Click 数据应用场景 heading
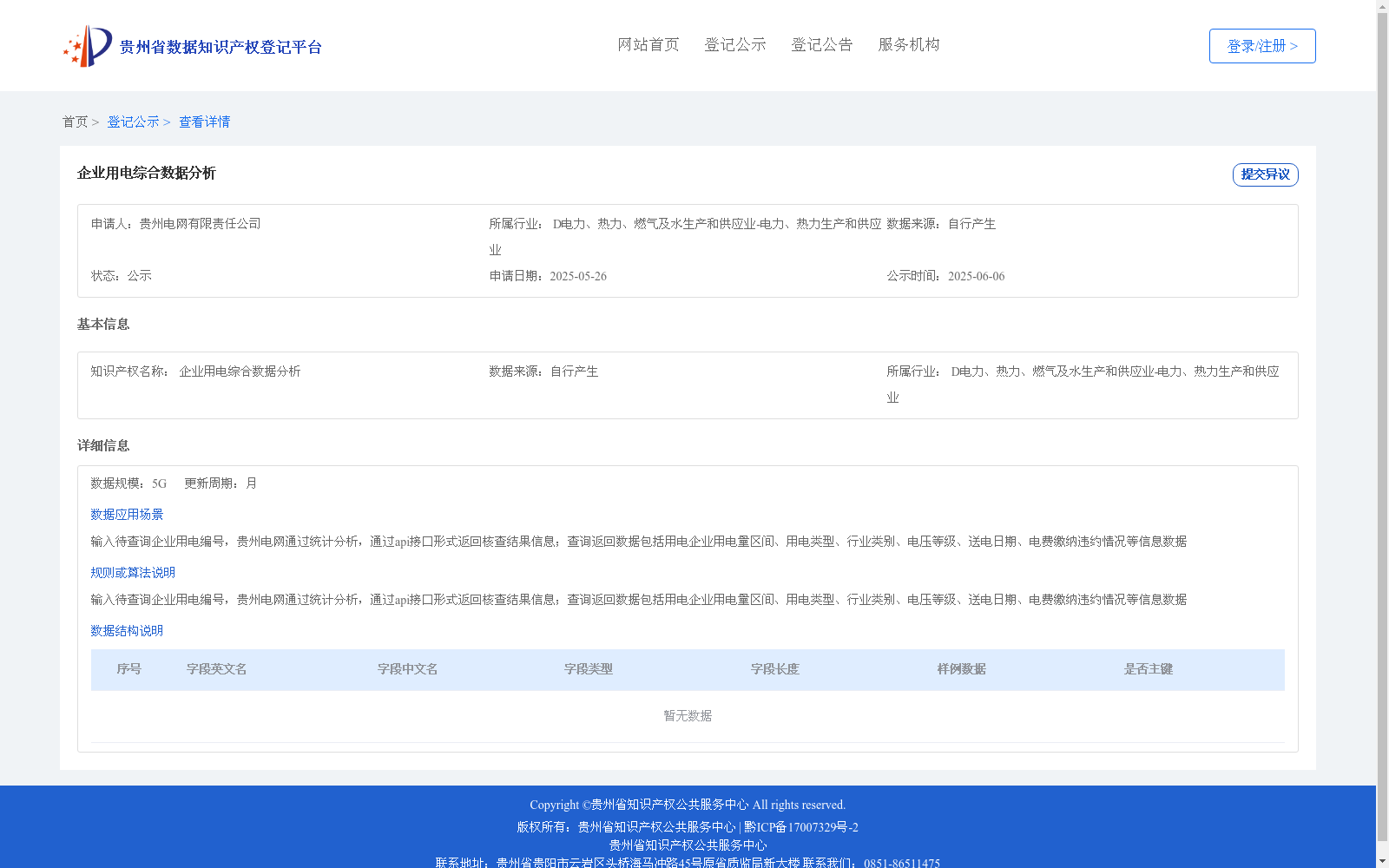 tap(128, 515)
